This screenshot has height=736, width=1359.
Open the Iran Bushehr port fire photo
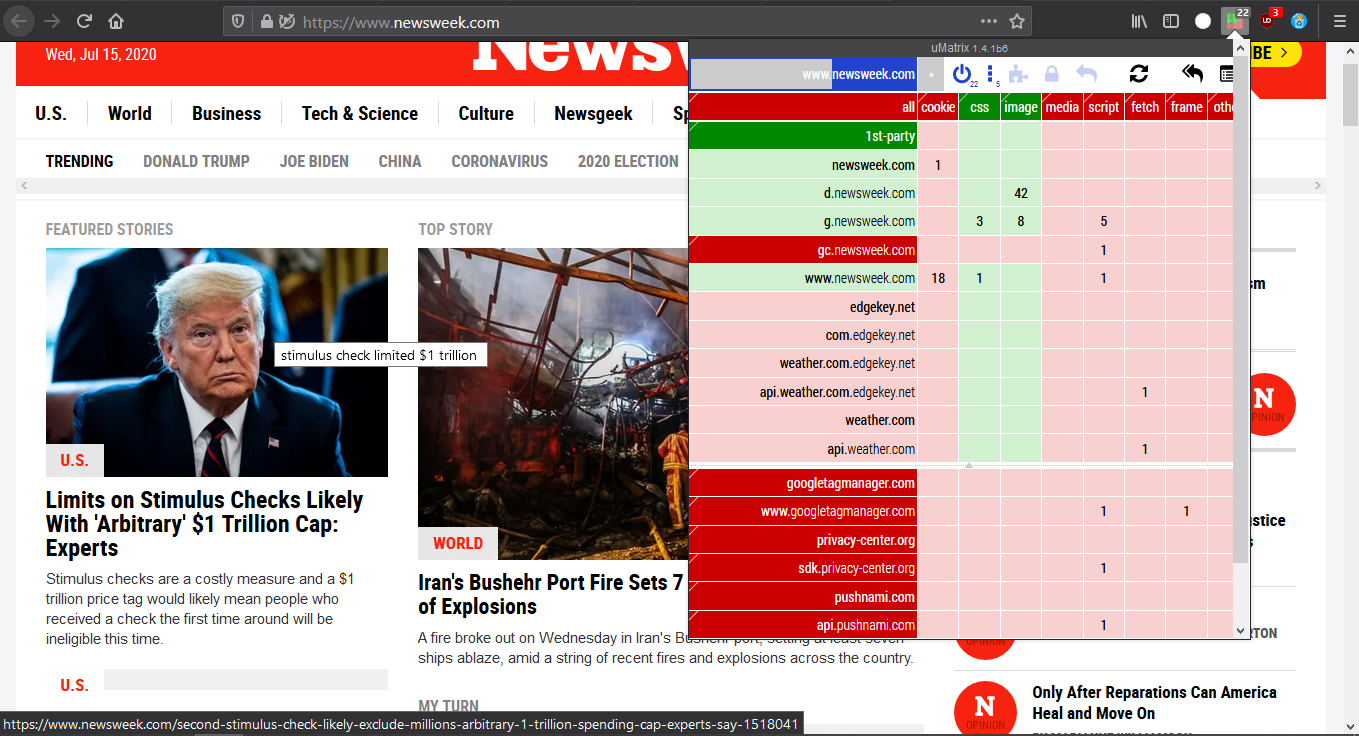pos(553,404)
